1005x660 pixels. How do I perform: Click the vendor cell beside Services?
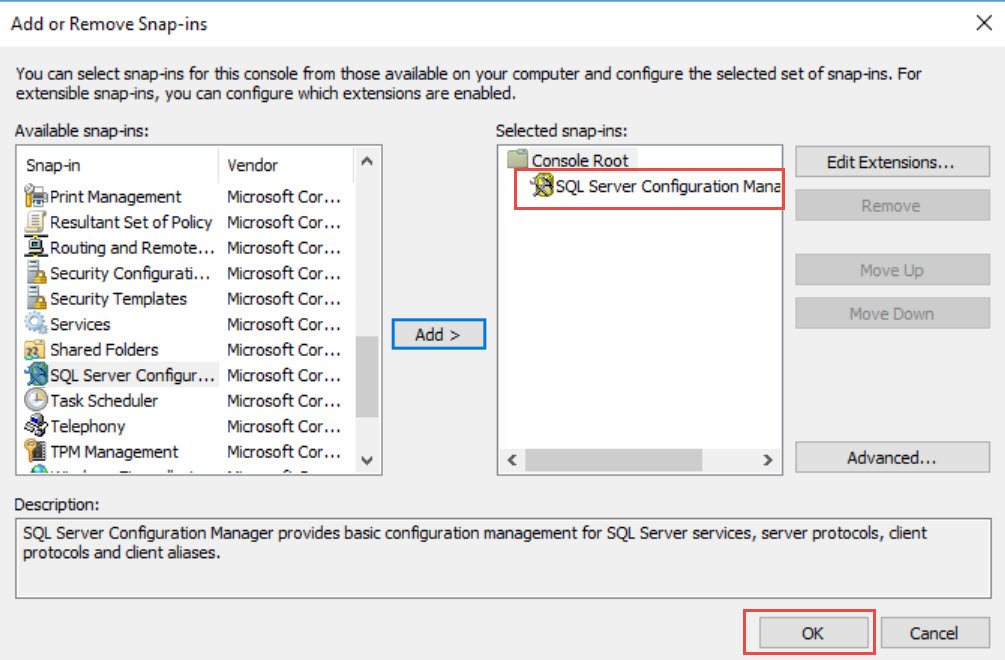[x=284, y=325]
